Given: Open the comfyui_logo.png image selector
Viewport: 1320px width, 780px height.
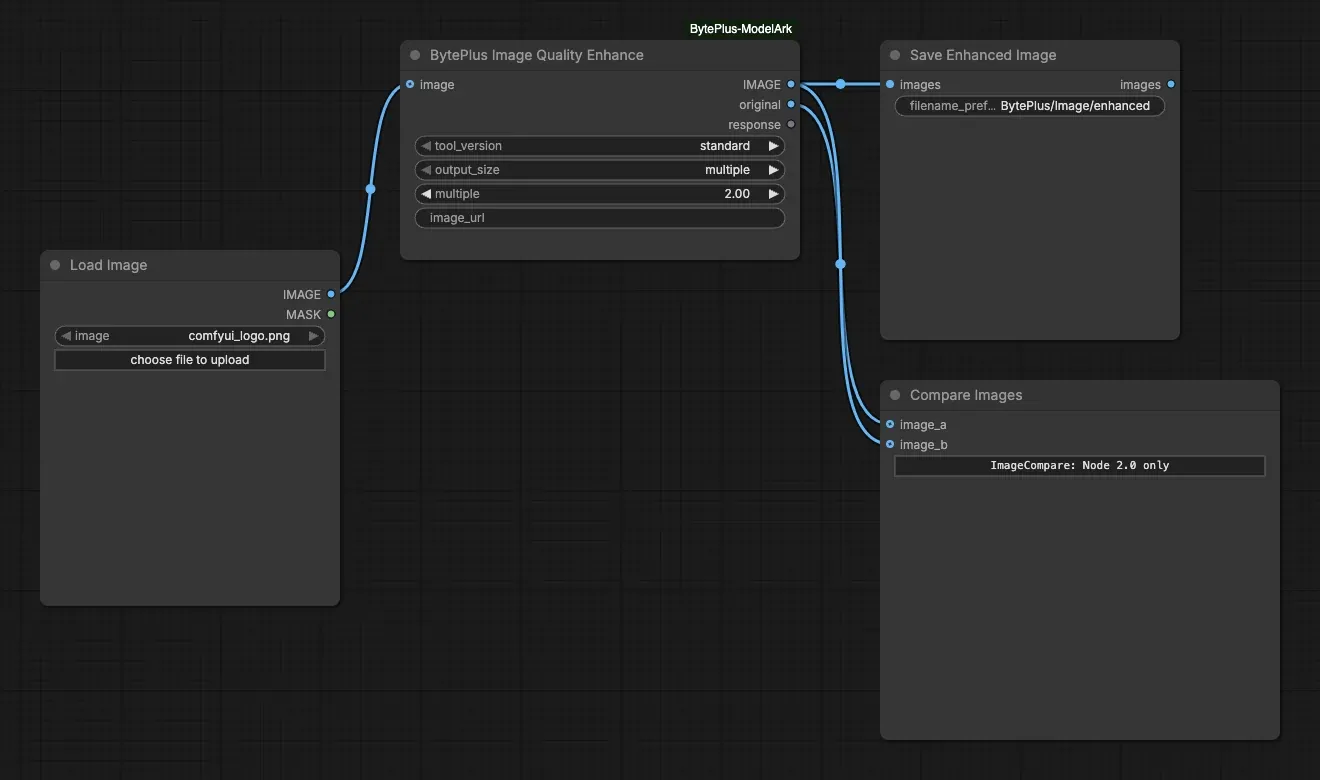Looking at the screenshot, I should (x=190, y=336).
